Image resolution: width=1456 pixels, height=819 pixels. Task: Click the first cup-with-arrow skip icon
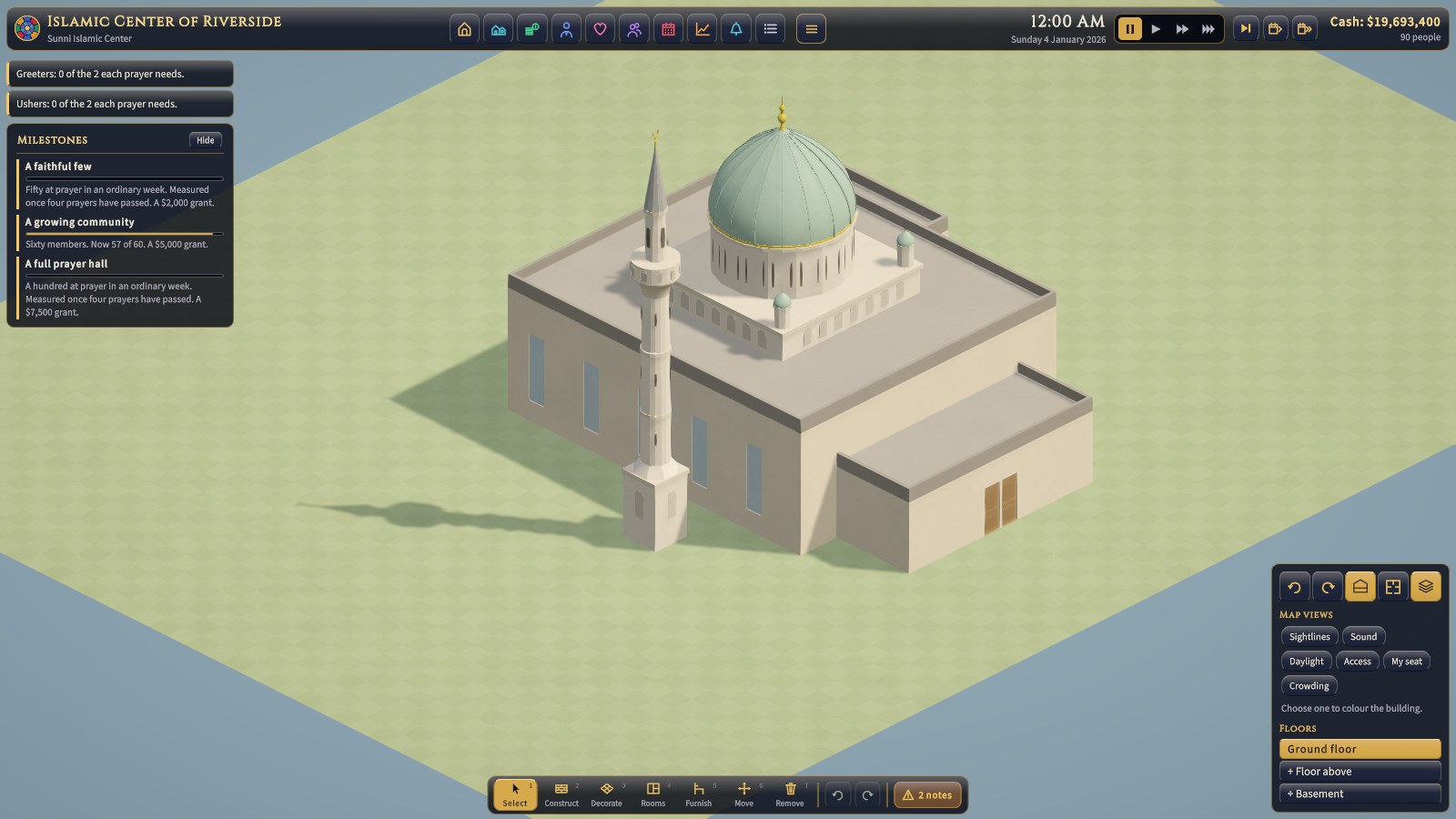(x=1275, y=29)
